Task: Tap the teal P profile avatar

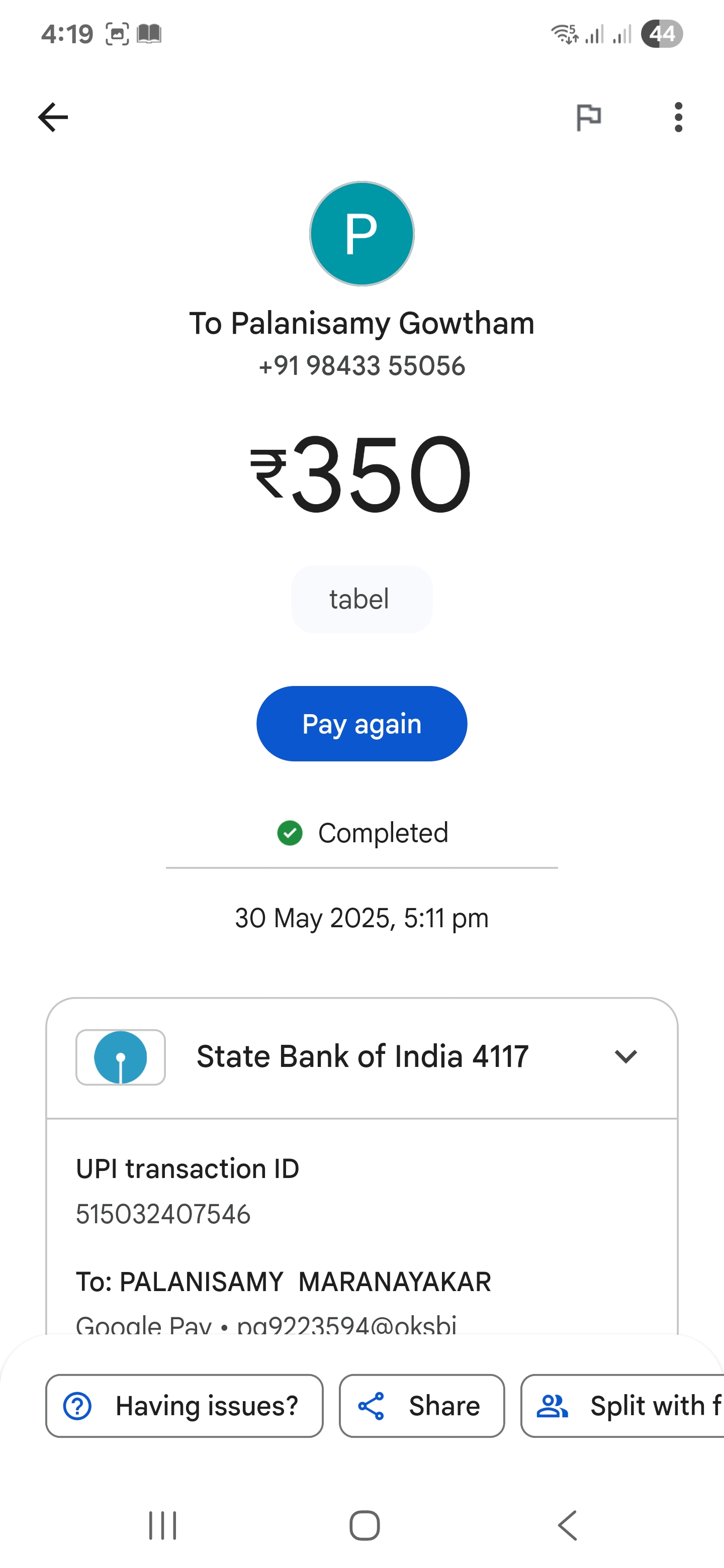Action: (x=361, y=234)
